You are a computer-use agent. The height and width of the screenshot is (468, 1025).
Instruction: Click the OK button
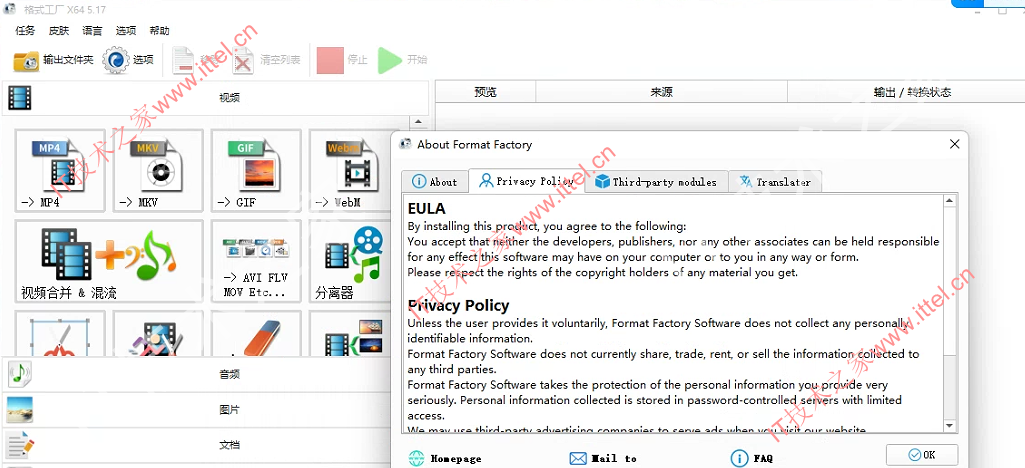(922, 455)
